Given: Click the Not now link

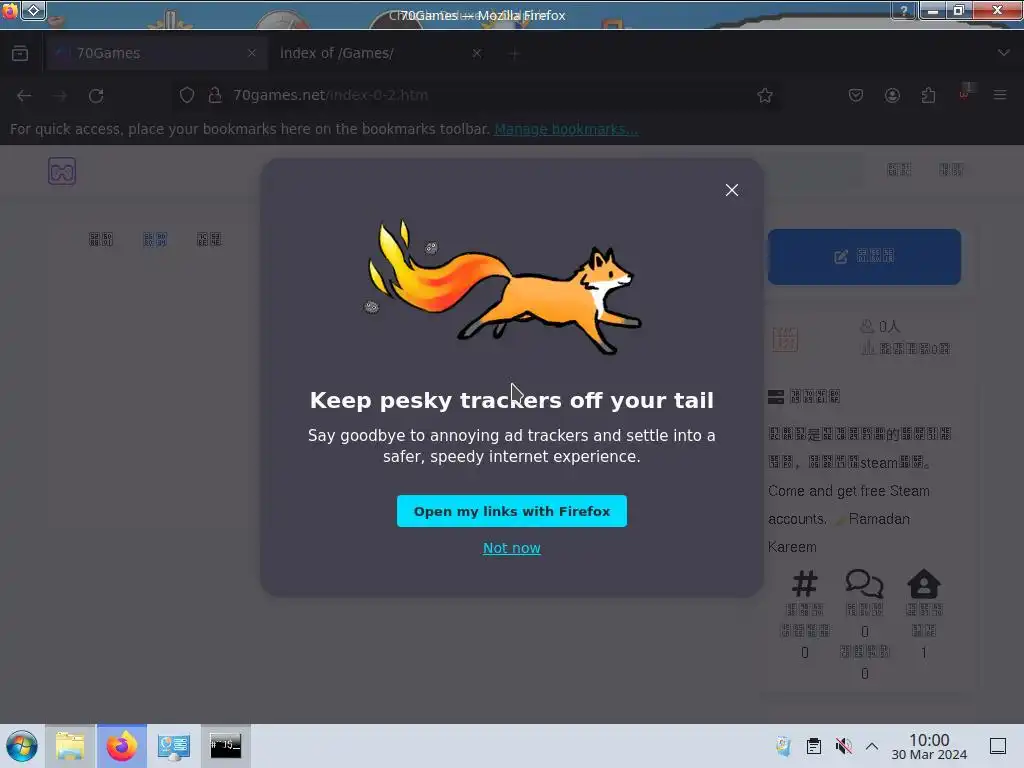Looking at the screenshot, I should [511, 548].
